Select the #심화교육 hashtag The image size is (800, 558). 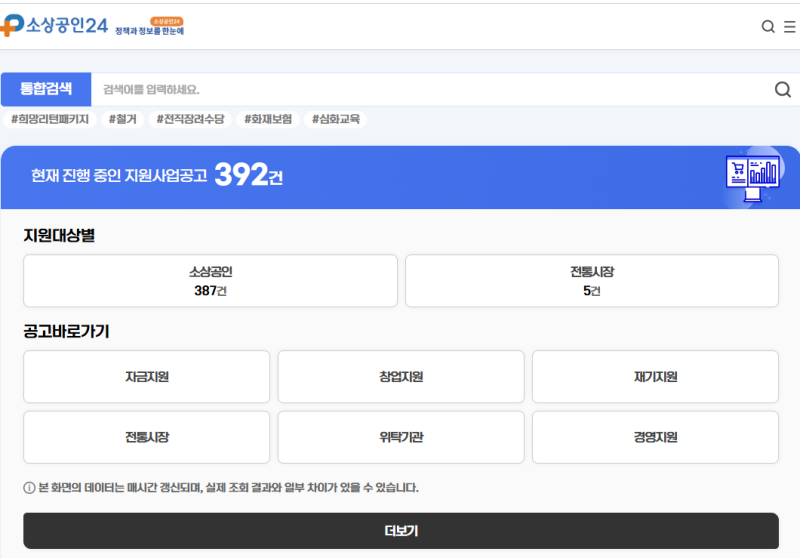point(336,119)
